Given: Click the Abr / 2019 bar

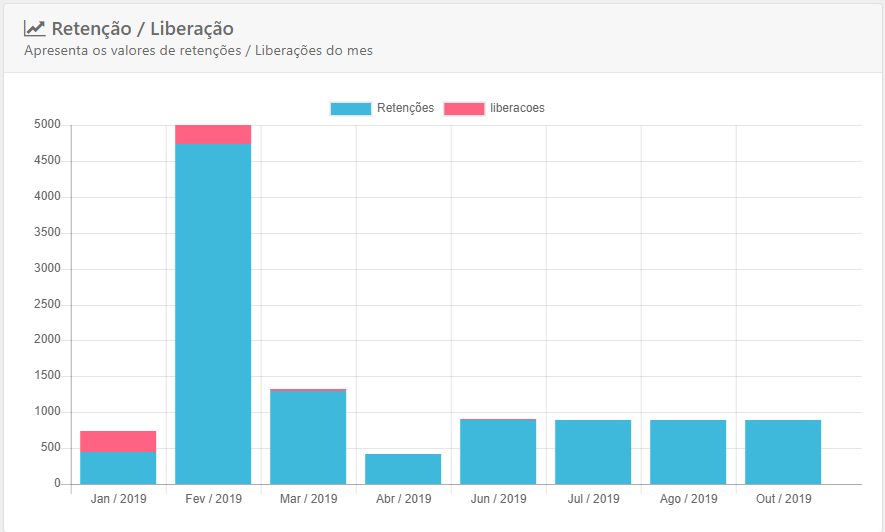Looking at the screenshot, I should pyautogui.click(x=403, y=469).
